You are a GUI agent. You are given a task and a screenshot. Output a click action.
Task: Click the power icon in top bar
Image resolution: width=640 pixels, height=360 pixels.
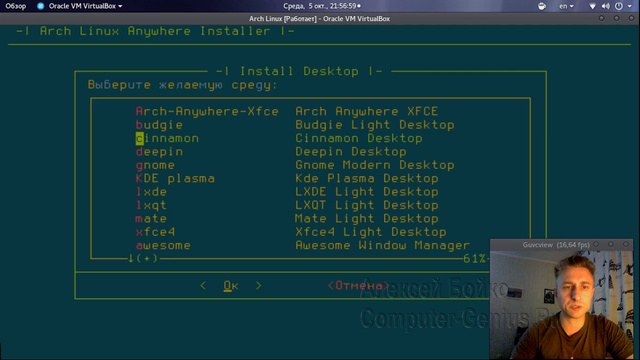tap(619, 6)
